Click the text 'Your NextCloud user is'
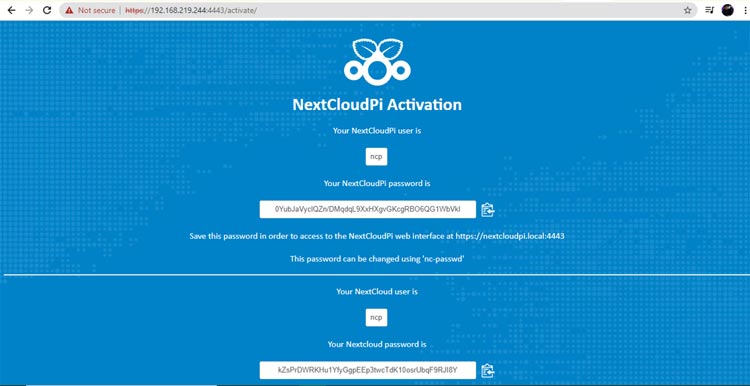Screen dimensions: 750x386 [377, 291]
